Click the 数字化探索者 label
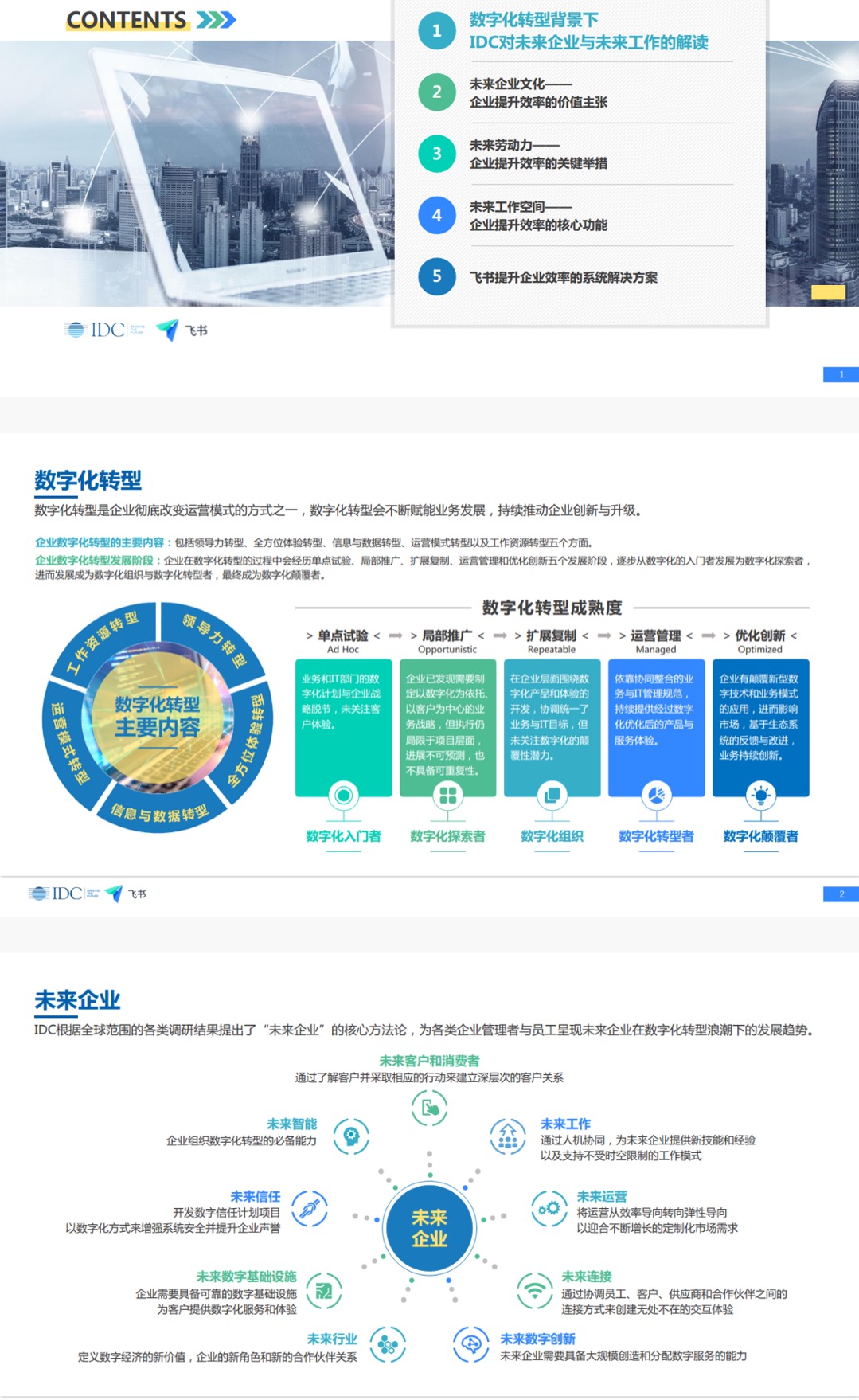859x1400 pixels. coord(447,836)
